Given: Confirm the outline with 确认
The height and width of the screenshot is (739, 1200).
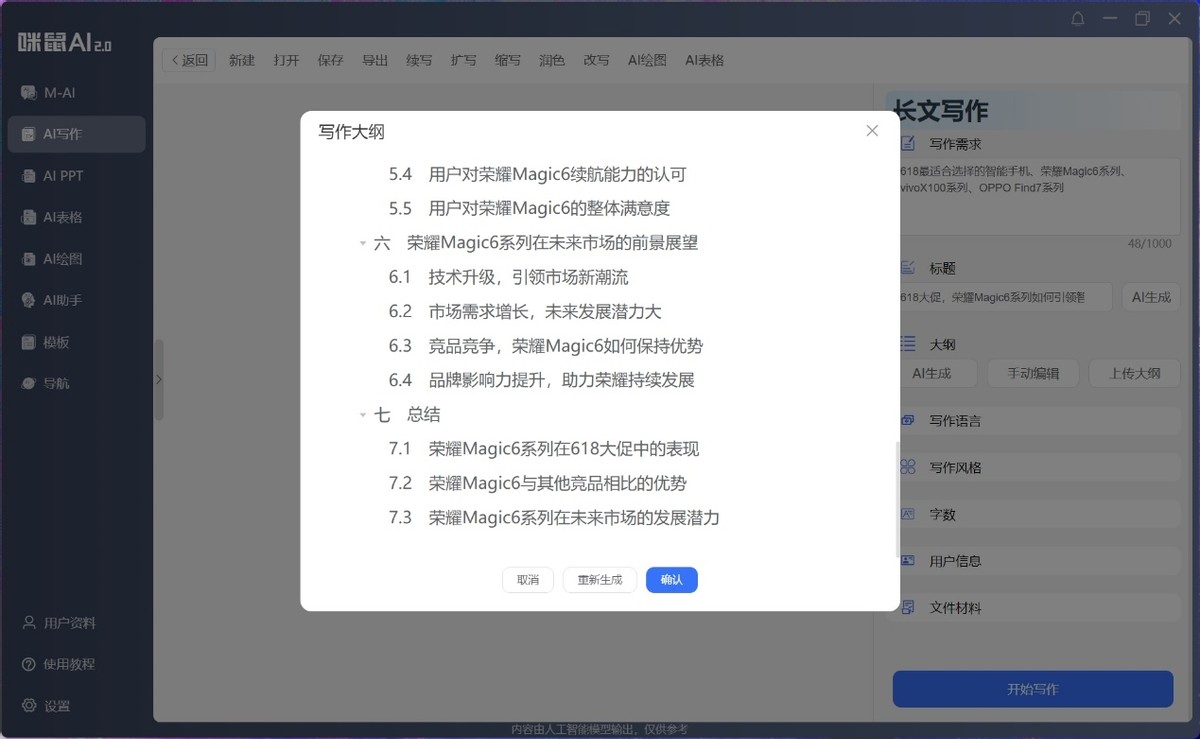Looking at the screenshot, I should click(672, 580).
